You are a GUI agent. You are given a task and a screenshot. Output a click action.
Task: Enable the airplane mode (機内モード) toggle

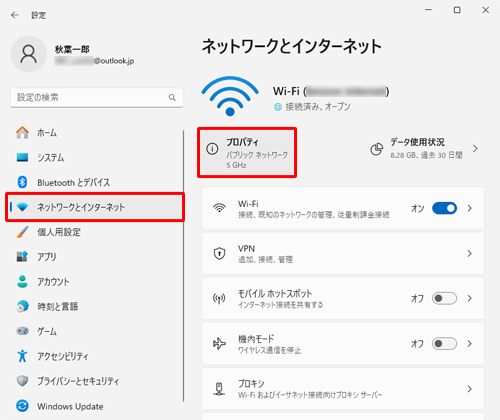[x=444, y=343]
